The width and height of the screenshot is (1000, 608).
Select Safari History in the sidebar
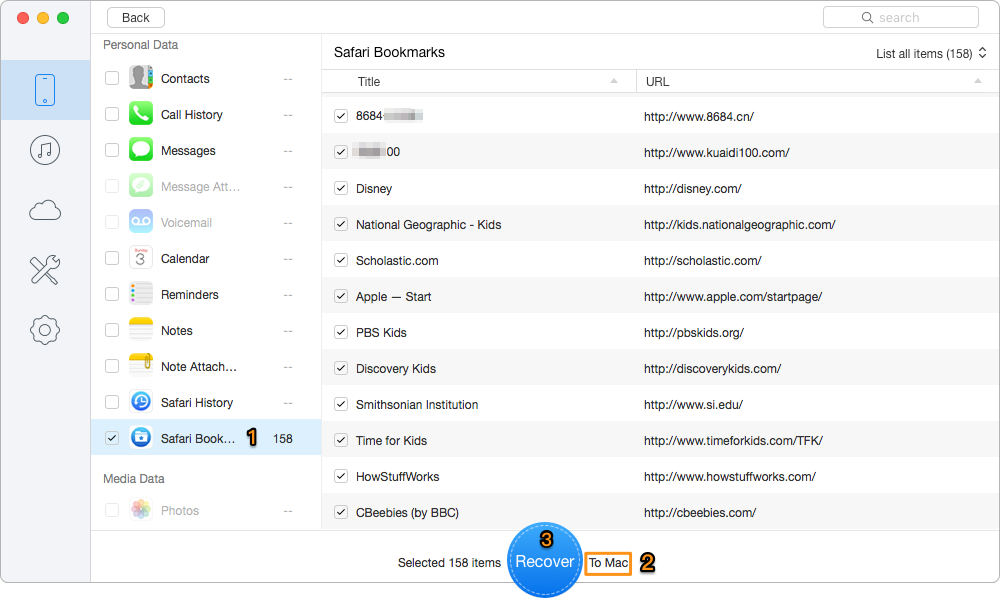197,403
